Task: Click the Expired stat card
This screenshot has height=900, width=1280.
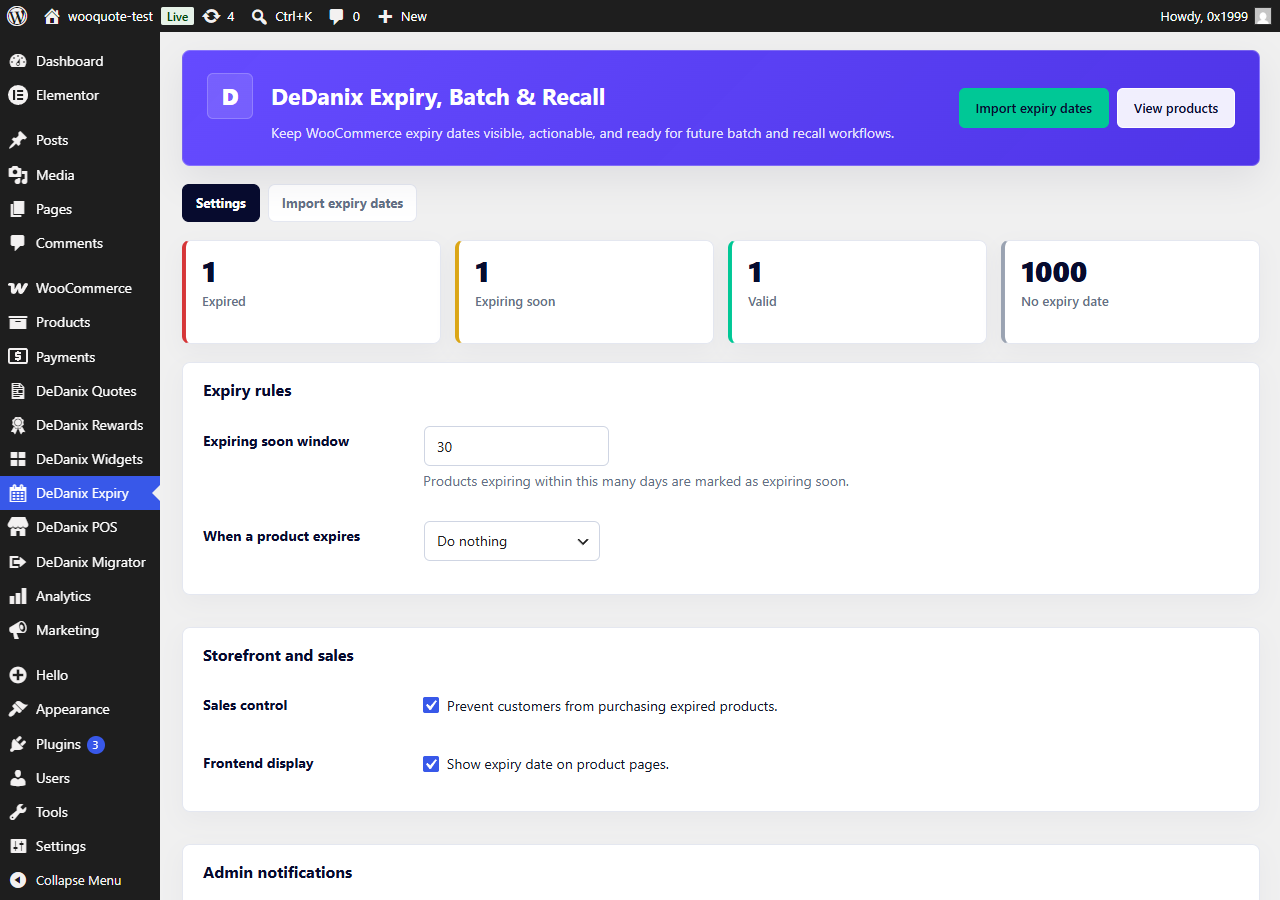Action: click(311, 292)
